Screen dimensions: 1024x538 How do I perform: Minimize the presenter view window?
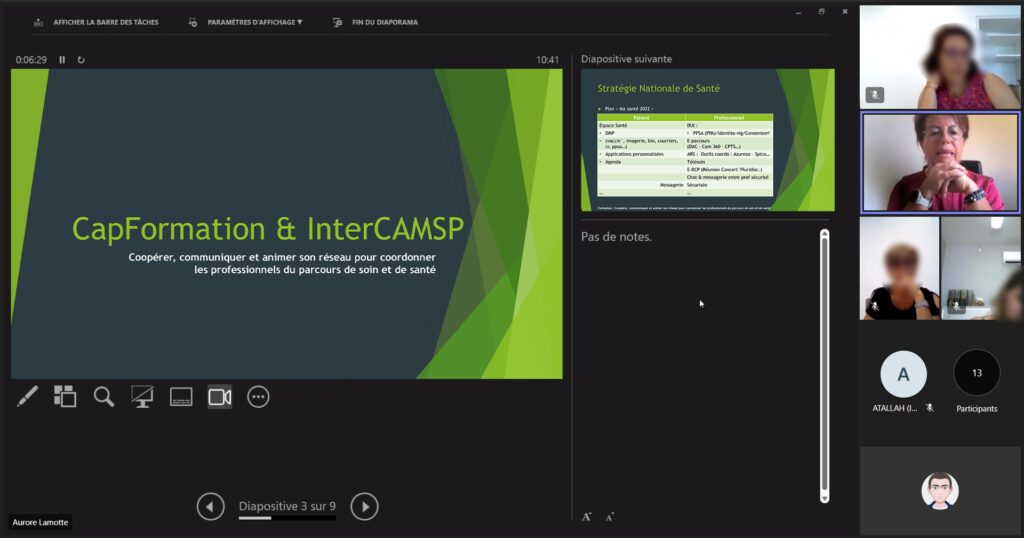[798, 12]
